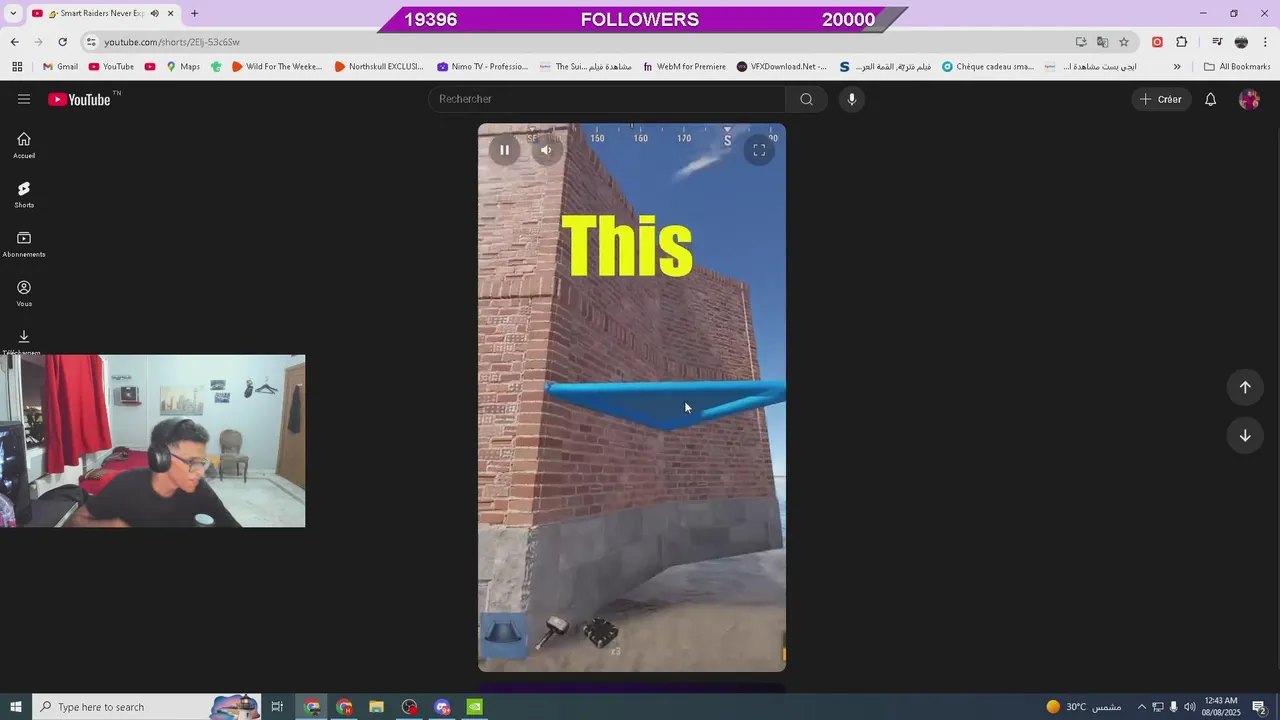Open VFXDownload.Net bookmark
Image resolution: width=1280 pixels, height=720 pixels.
782,67
